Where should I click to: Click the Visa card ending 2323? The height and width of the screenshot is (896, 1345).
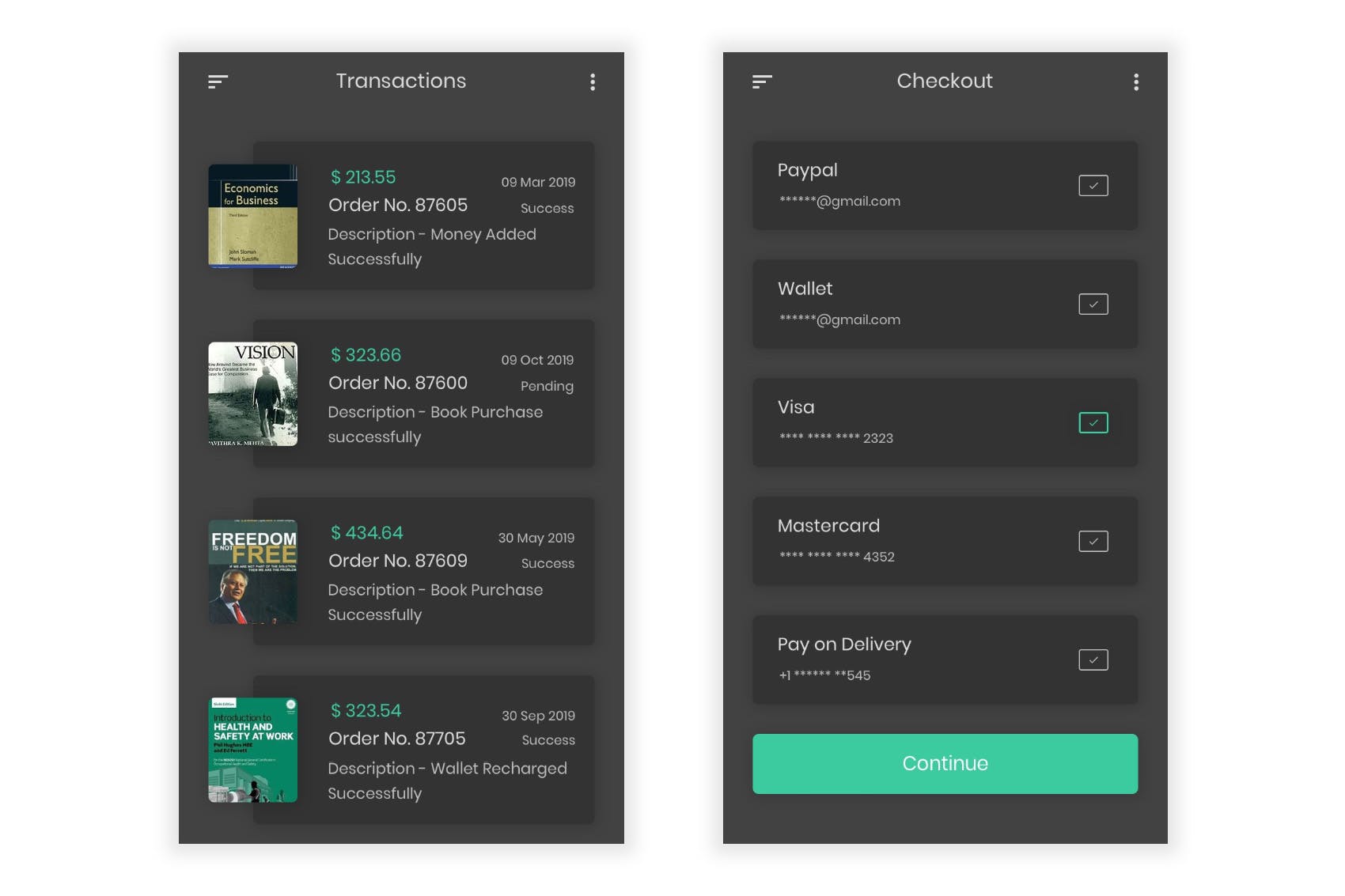[x=910, y=422]
